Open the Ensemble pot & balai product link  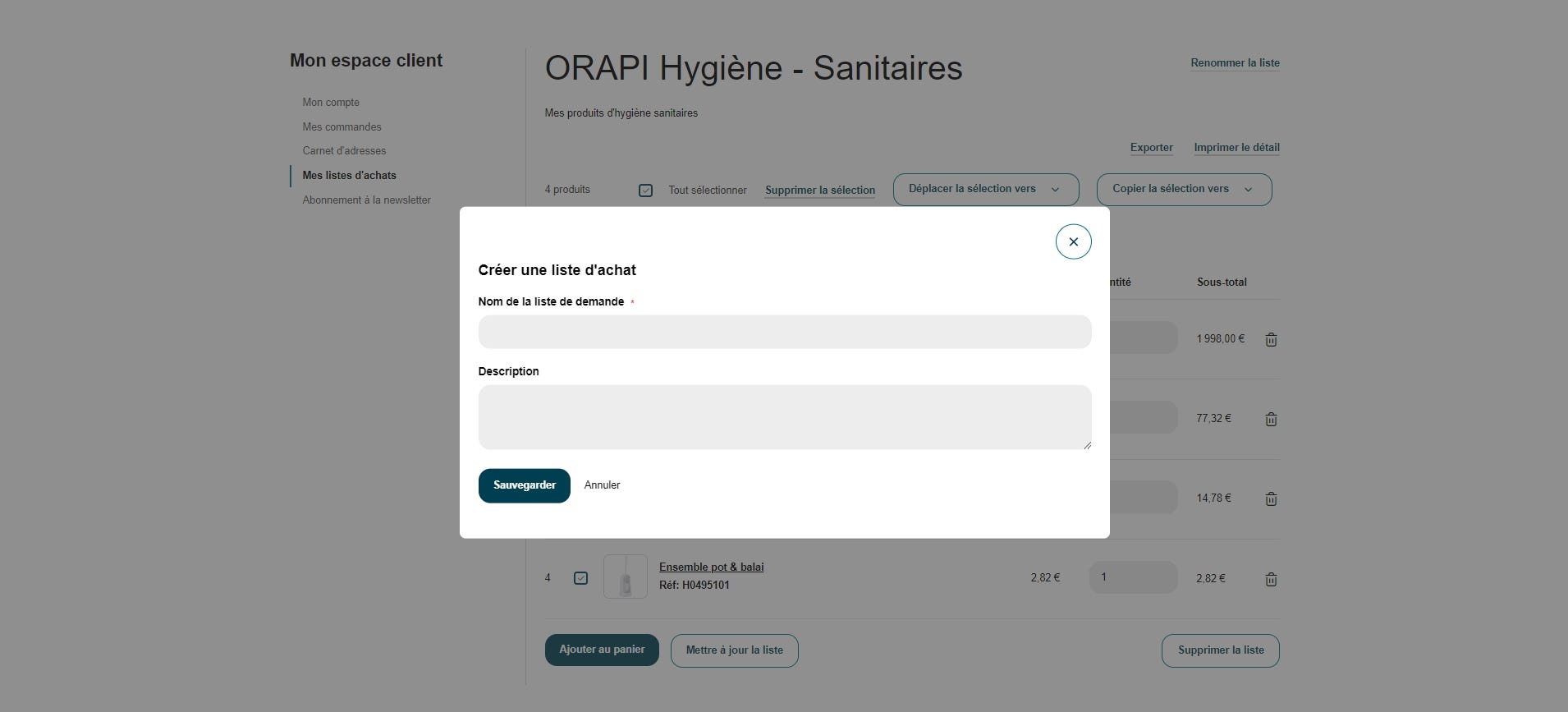point(711,567)
